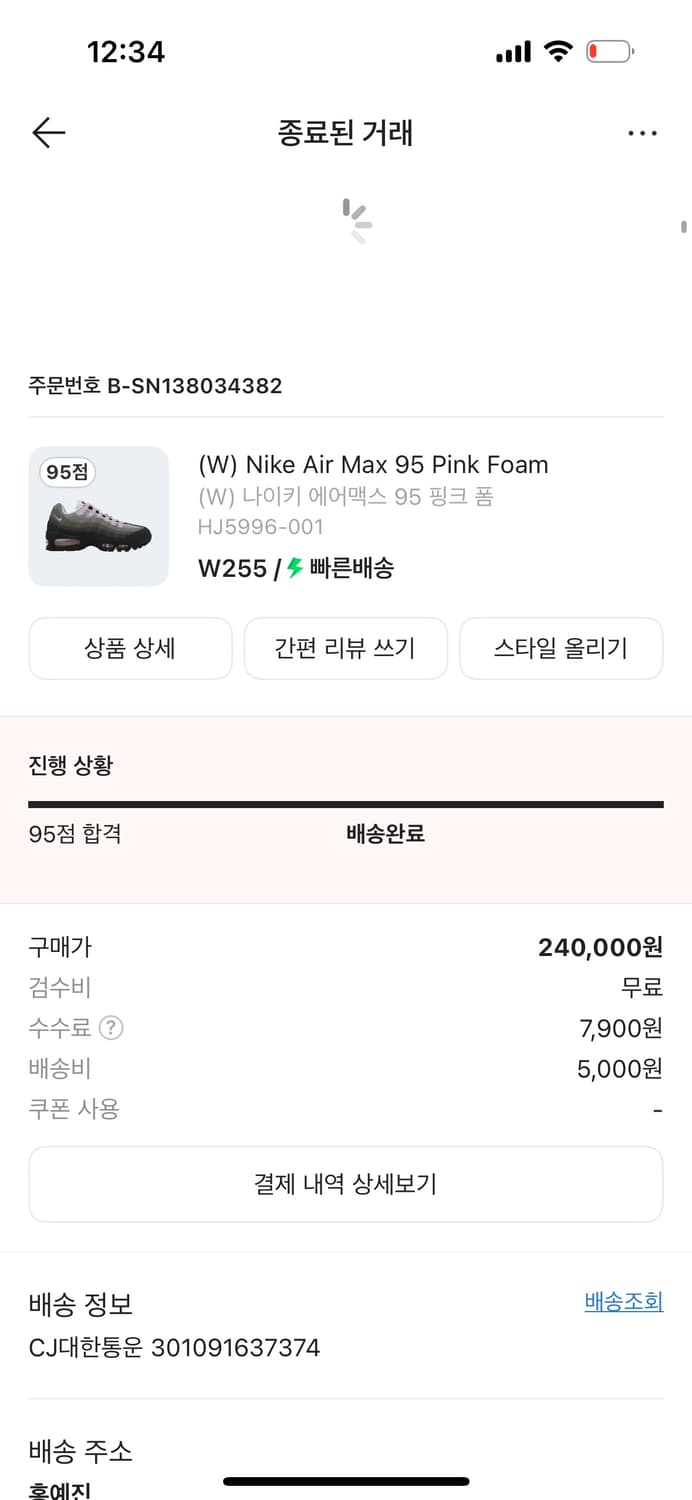Tap the cellular signal bars icon
This screenshot has height=1500, width=692.
[x=512, y=51]
